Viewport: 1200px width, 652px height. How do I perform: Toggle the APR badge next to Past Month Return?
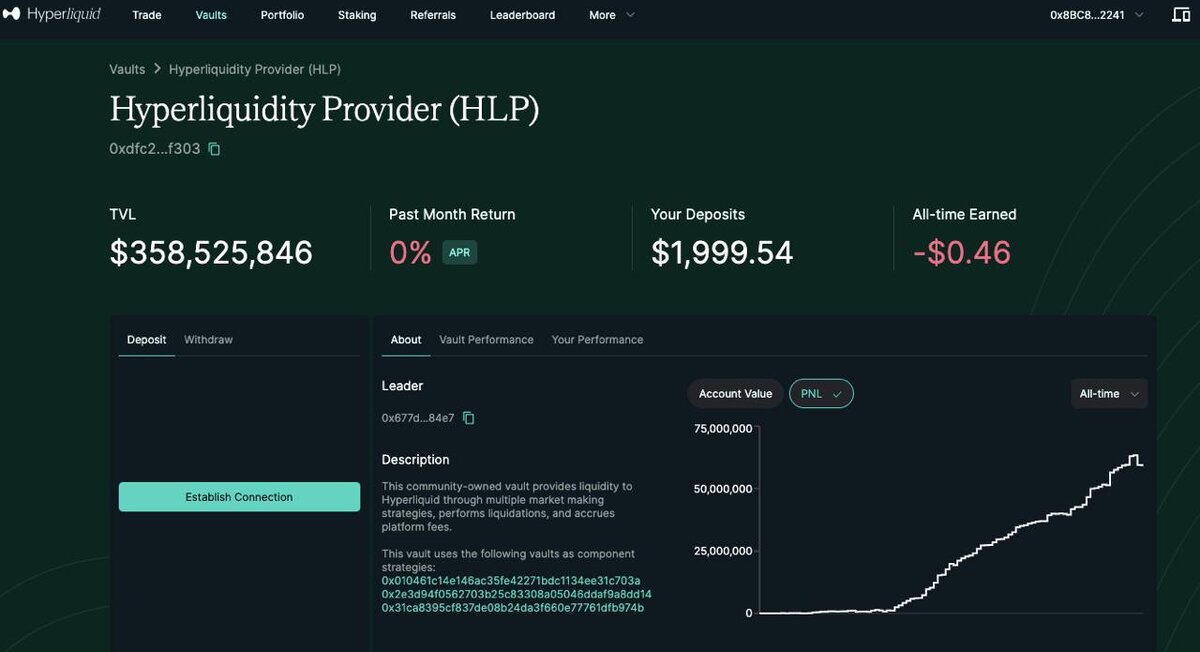(x=460, y=252)
